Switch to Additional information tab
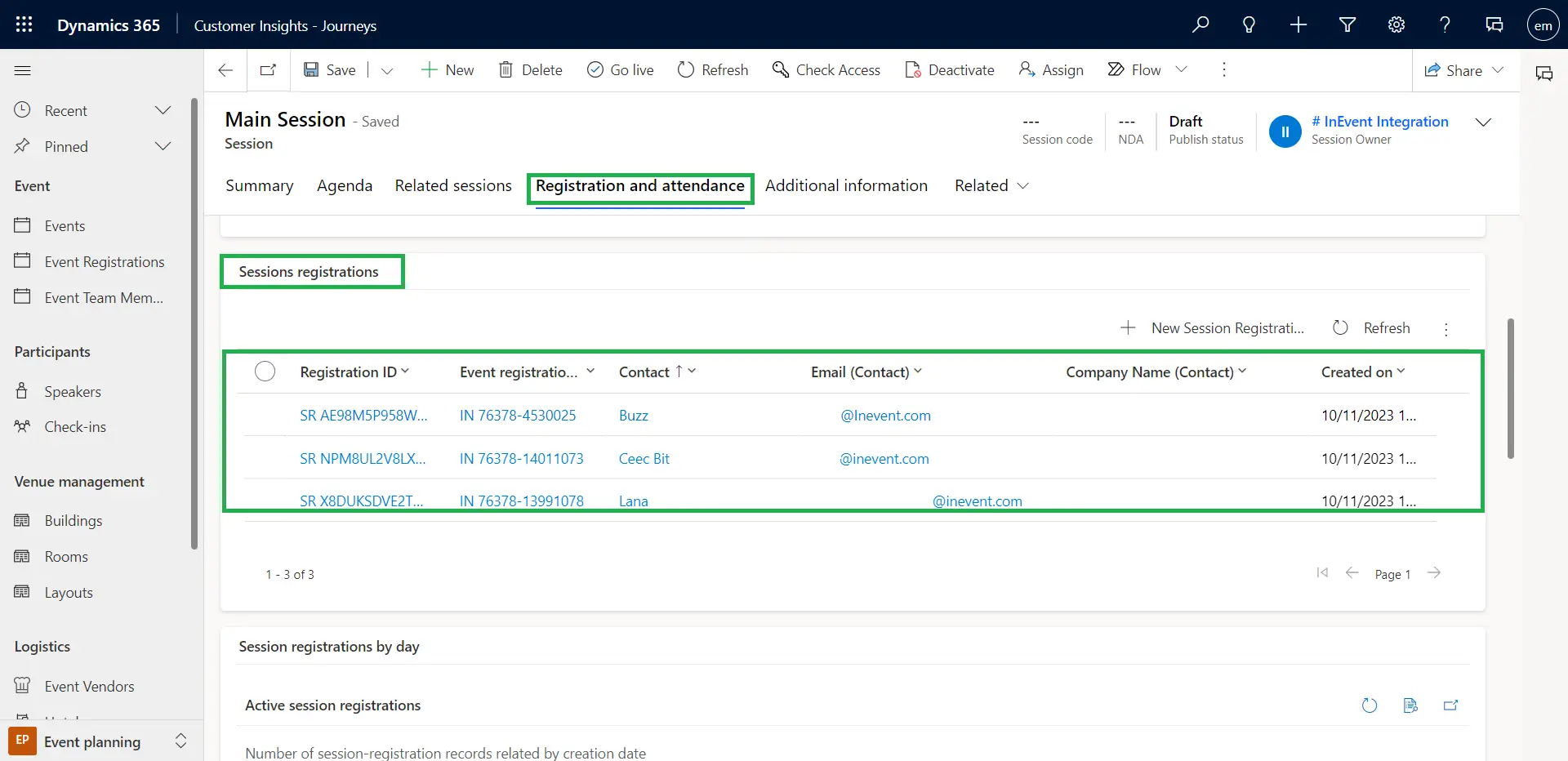This screenshot has height=761, width=1568. click(846, 185)
